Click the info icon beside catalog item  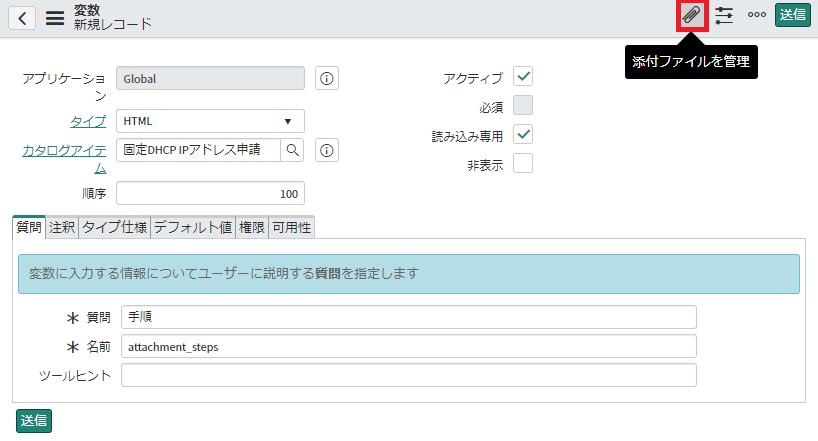pos(327,150)
